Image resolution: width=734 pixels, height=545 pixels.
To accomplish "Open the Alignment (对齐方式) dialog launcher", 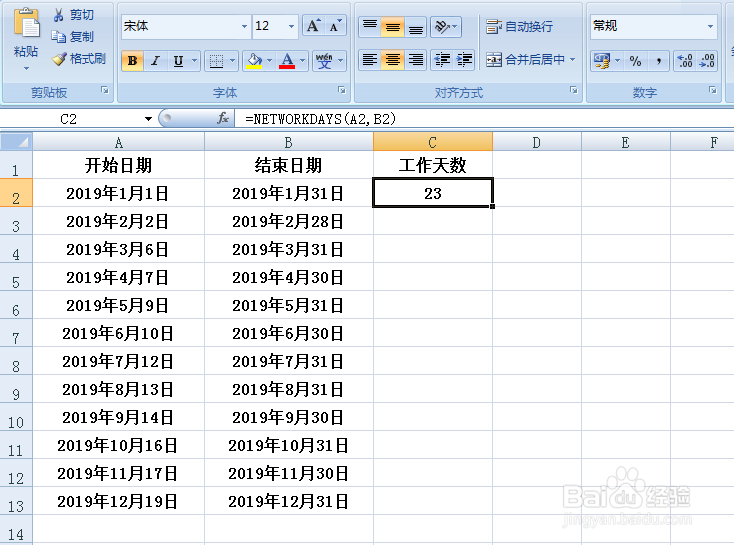I will [x=573, y=90].
